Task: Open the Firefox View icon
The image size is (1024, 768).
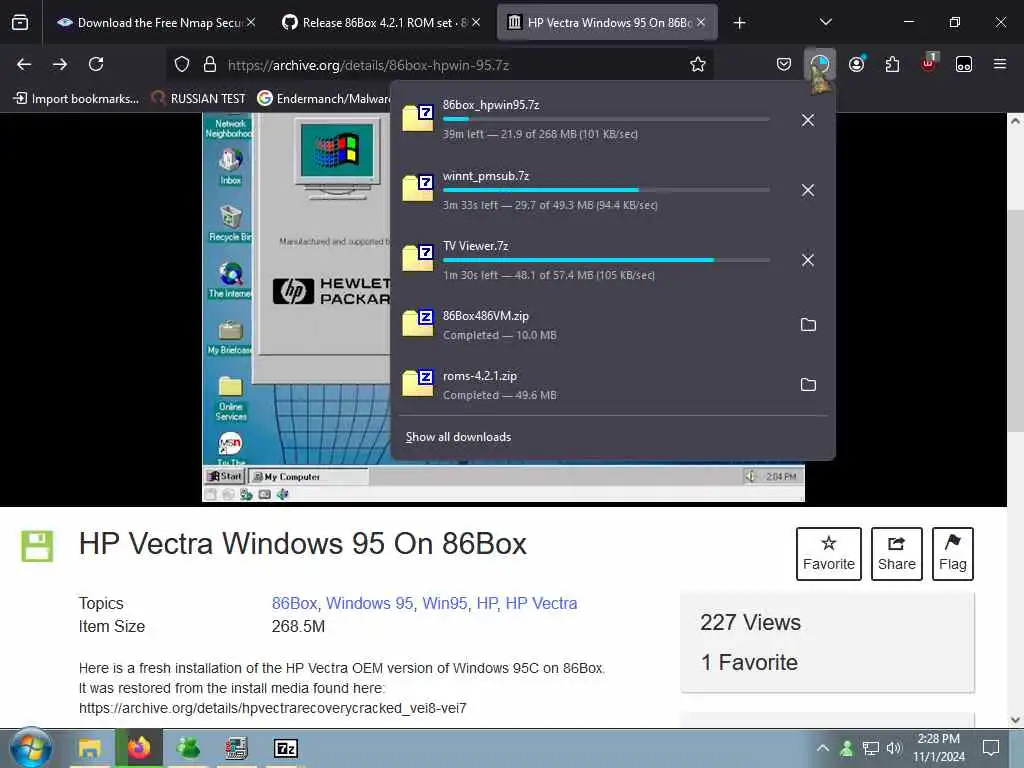Action: point(20,23)
